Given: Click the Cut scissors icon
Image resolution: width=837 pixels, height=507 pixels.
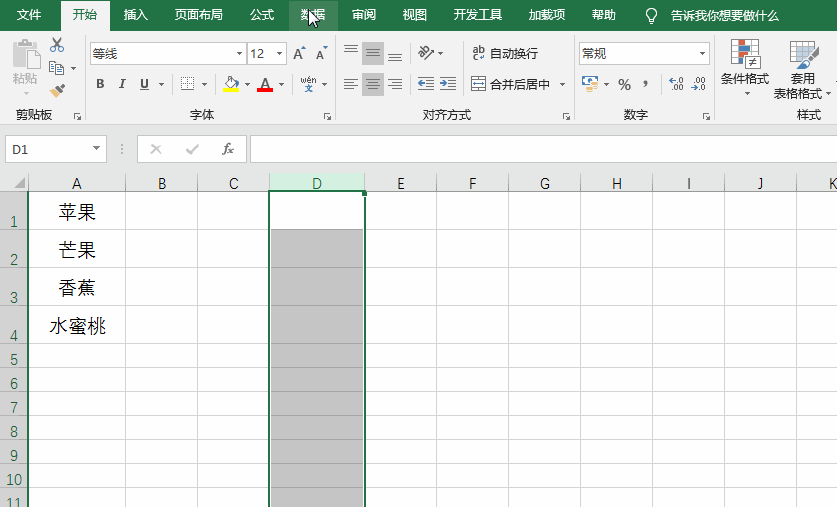Looking at the screenshot, I should 57,45.
